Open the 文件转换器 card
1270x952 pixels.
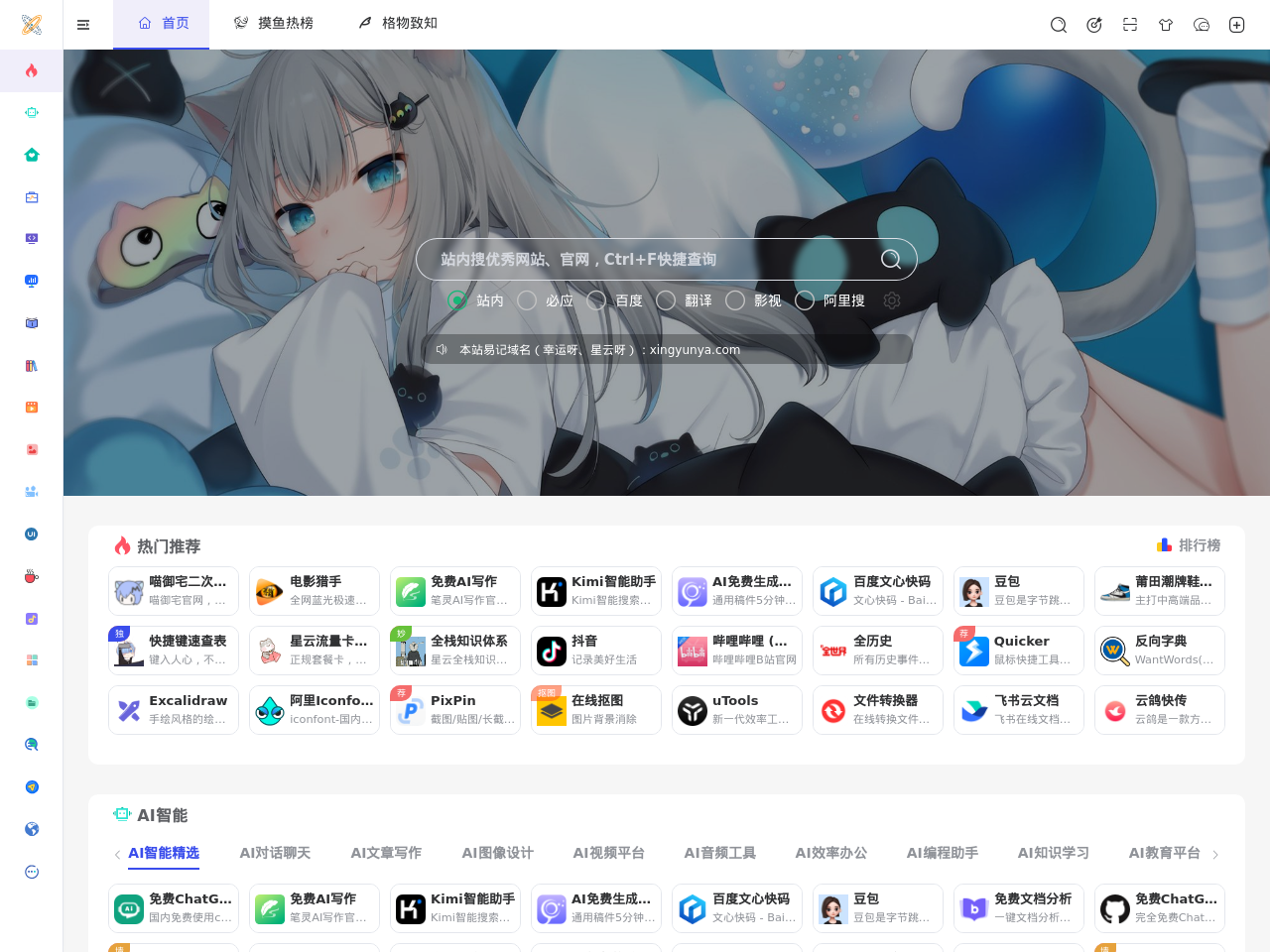click(878, 710)
